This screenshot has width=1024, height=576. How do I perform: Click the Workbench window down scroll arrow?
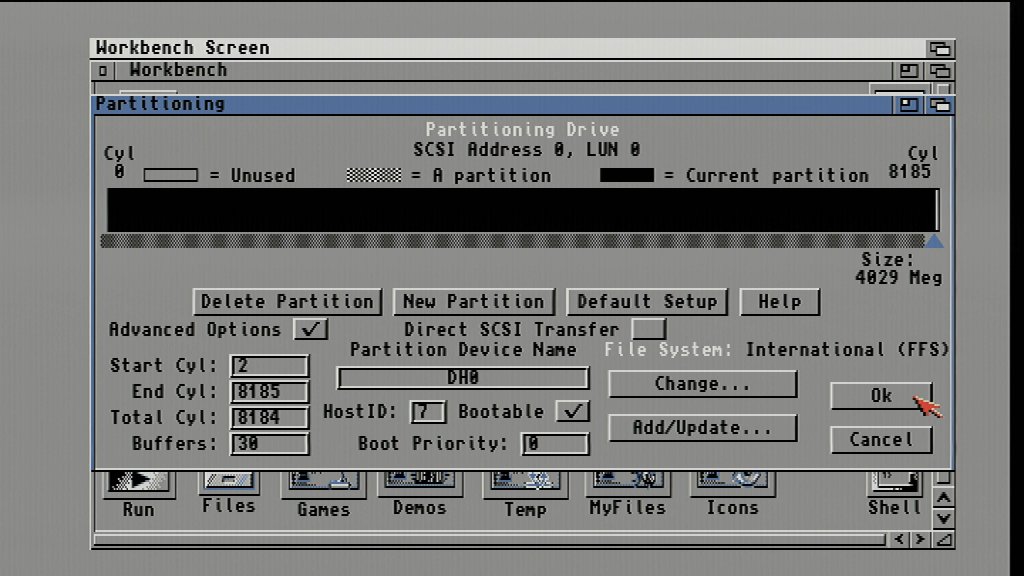943,519
